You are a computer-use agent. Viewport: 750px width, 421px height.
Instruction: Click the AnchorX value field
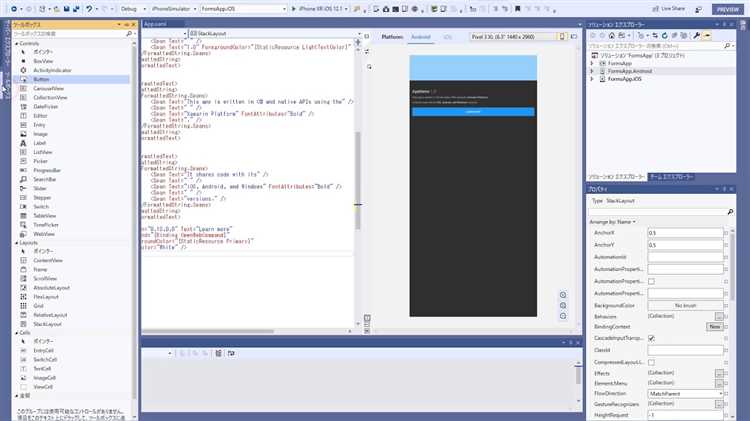[x=685, y=233]
